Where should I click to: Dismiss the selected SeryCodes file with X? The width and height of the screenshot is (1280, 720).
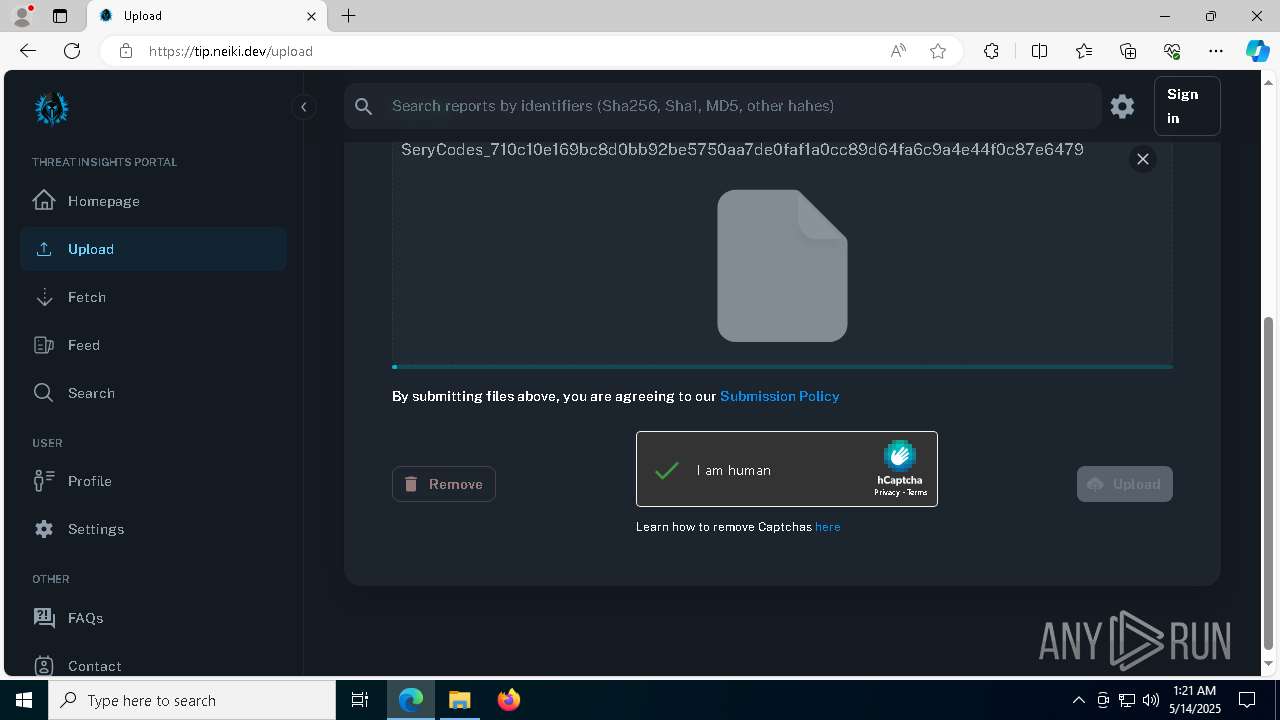pos(1142,159)
